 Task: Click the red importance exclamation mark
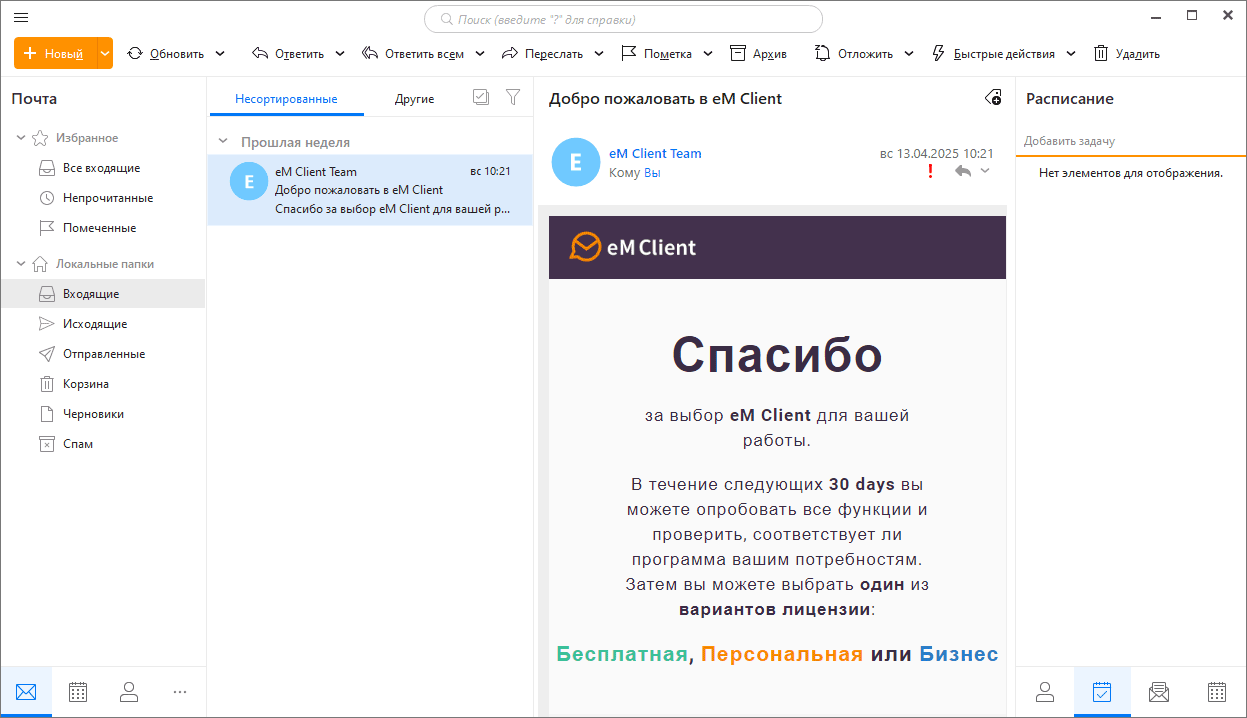click(931, 172)
